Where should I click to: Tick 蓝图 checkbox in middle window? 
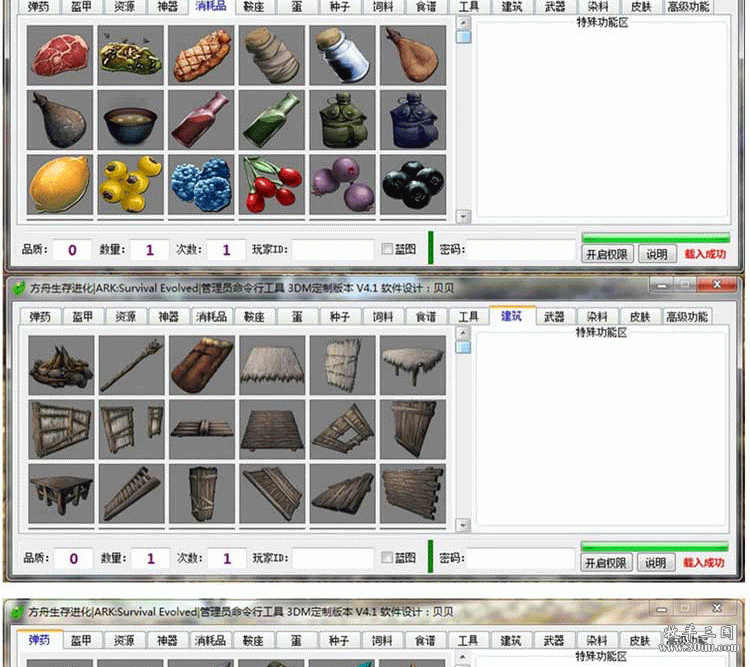coord(387,557)
